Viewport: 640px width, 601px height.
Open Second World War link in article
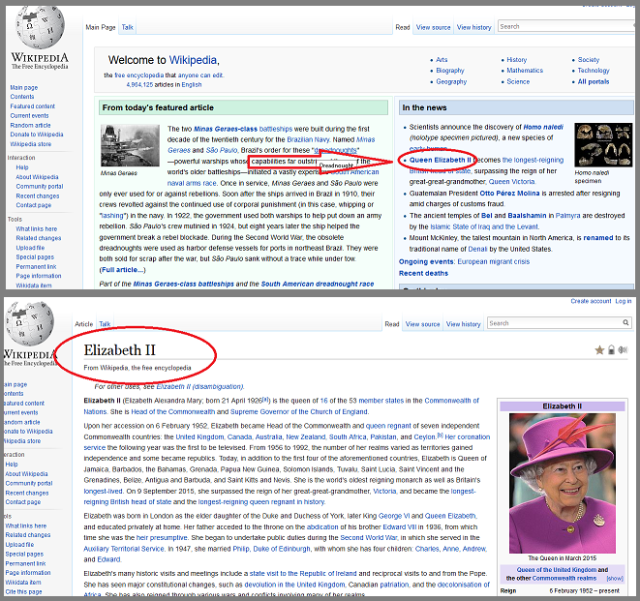pyautogui.click(x=369, y=538)
